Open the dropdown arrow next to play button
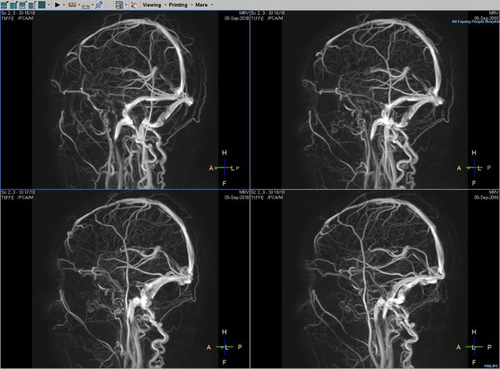 pos(64,5)
